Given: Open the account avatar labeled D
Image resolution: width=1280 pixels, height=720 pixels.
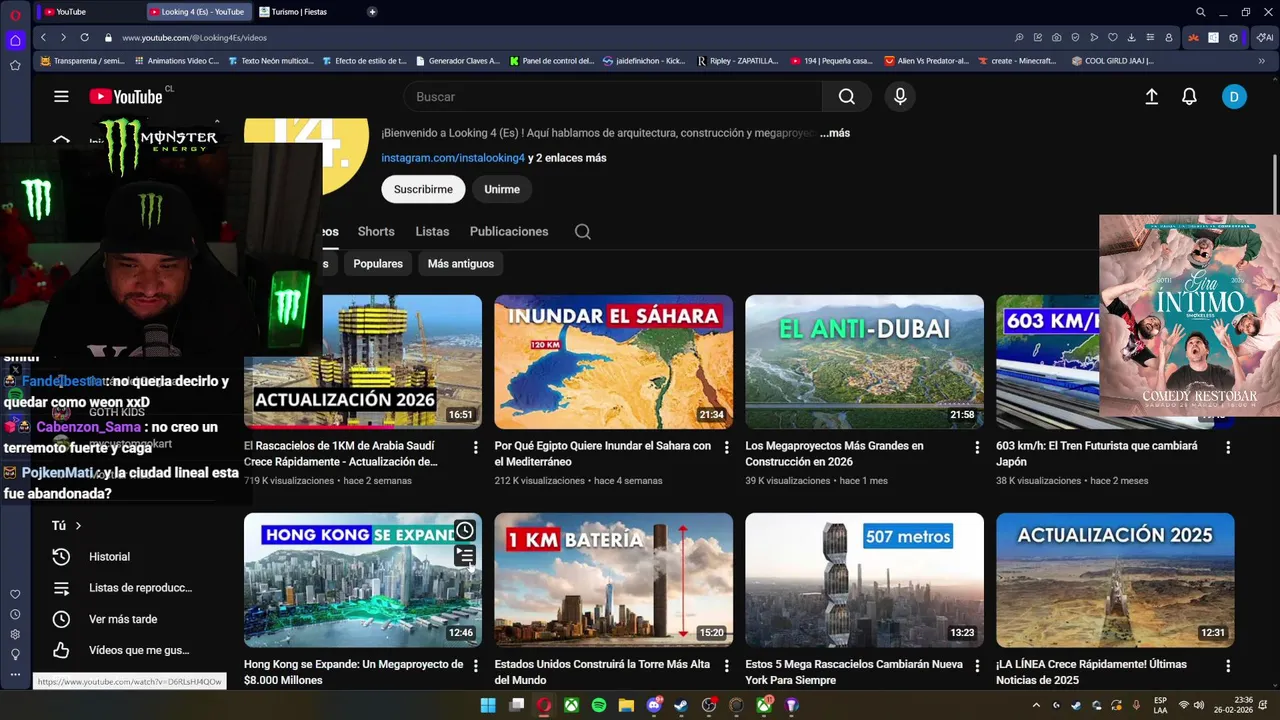Looking at the screenshot, I should pos(1234,97).
